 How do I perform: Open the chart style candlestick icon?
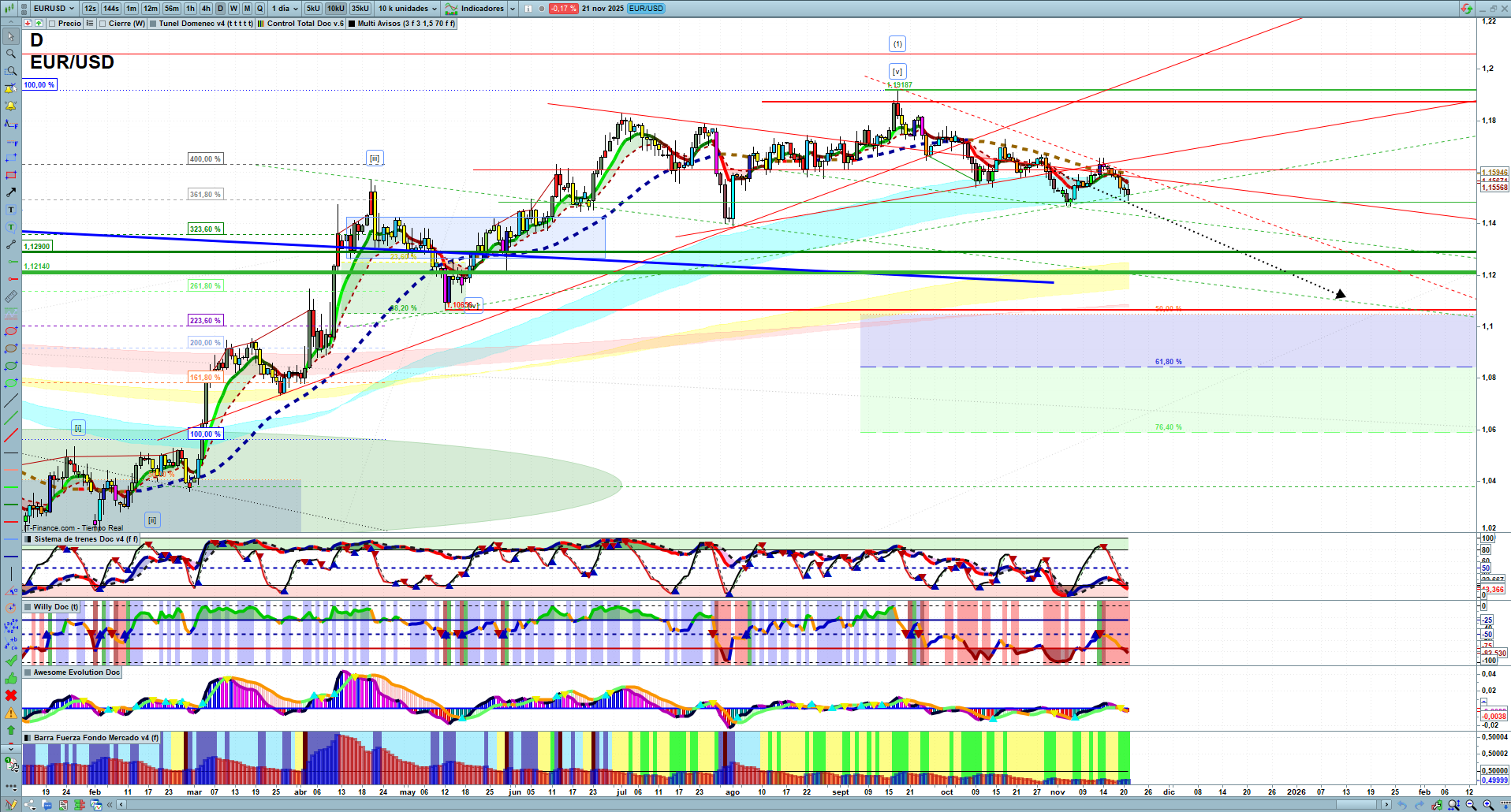coord(8,8)
